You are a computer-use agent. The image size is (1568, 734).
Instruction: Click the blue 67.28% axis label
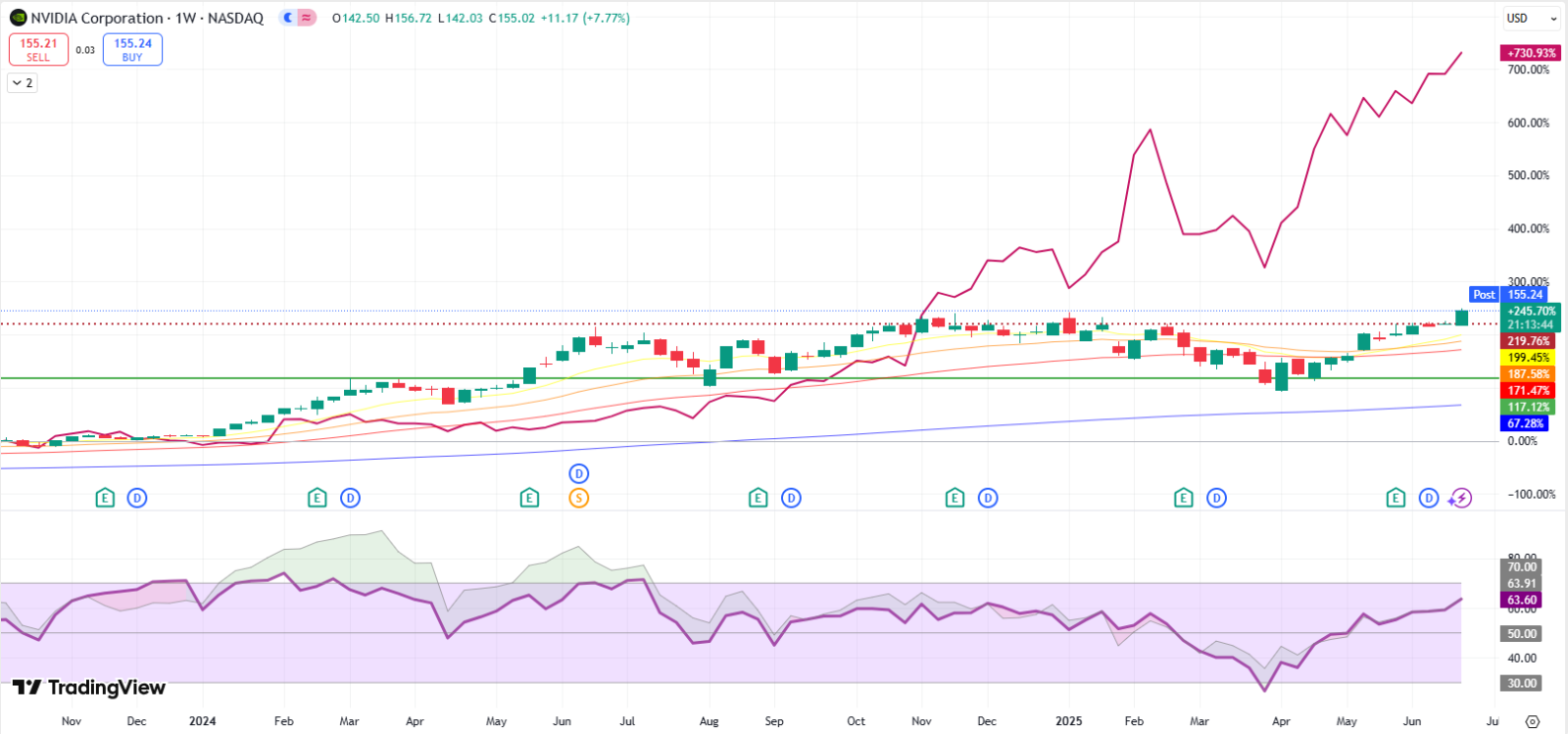(1525, 423)
